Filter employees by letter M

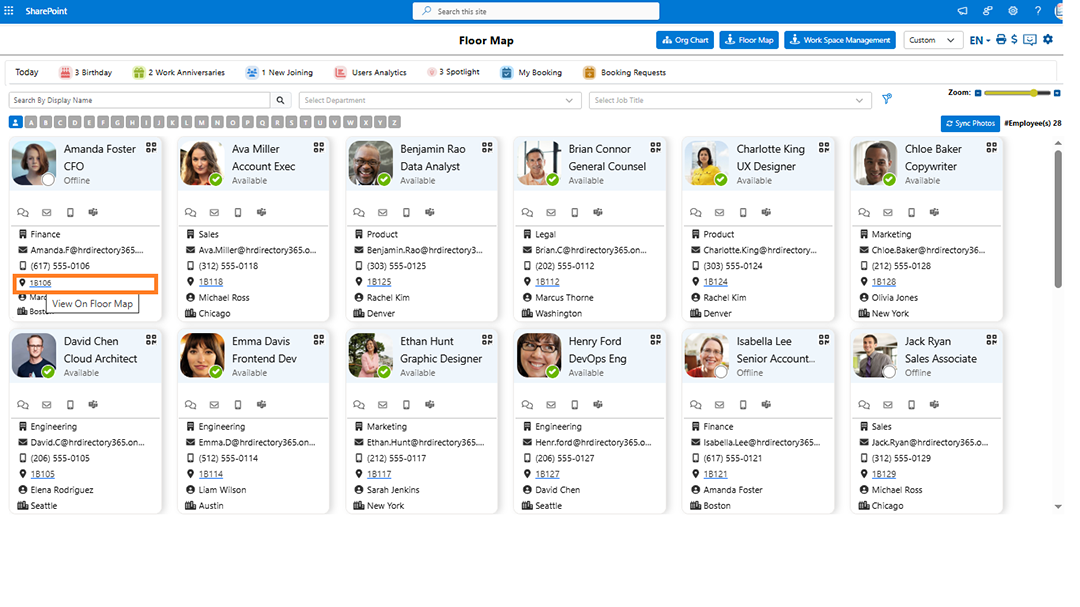click(x=203, y=122)
